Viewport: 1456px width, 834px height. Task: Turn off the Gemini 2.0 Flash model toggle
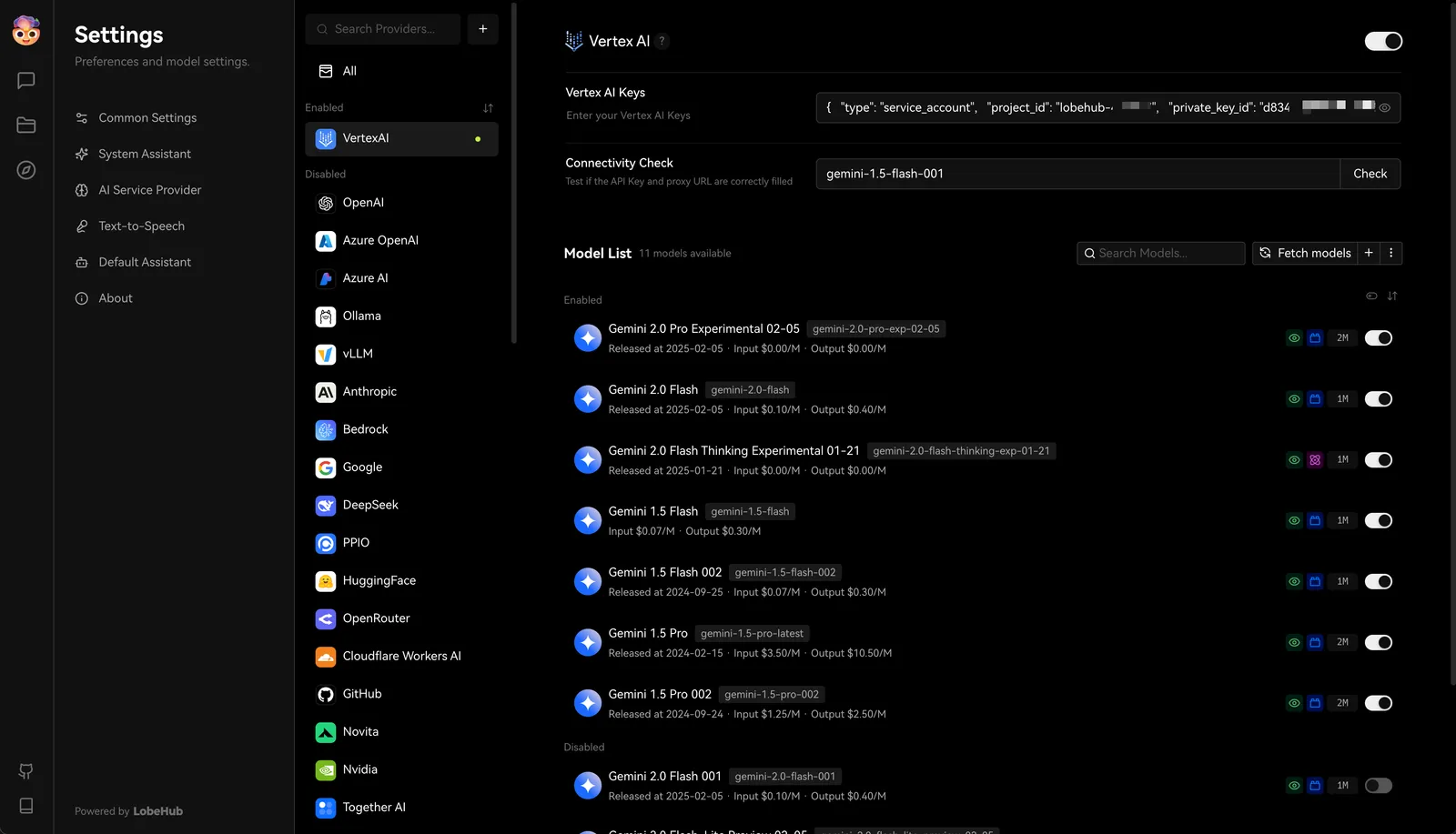coord(1379,398)
